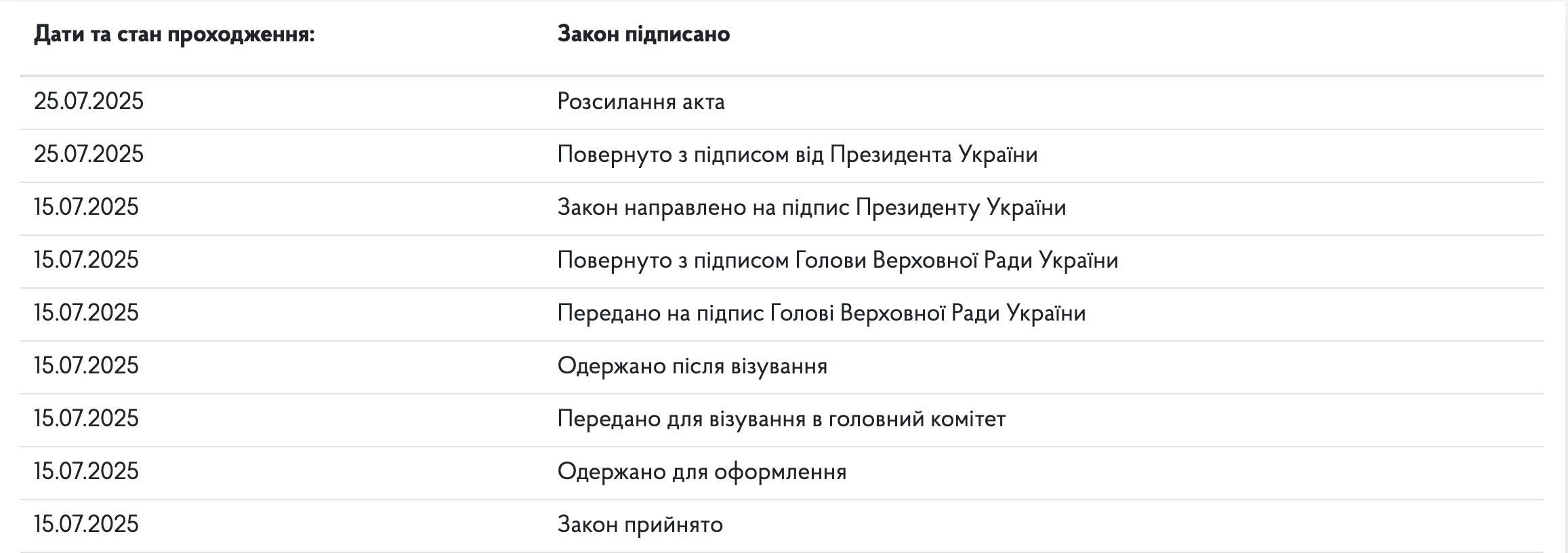Click the date beside 'Розсилання акта'
This screenshot has height=553, width=1568.
(89, 102)
